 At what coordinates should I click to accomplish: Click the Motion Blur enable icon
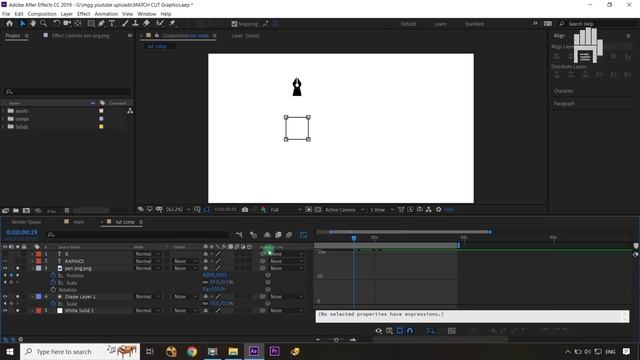pos(289,235)
